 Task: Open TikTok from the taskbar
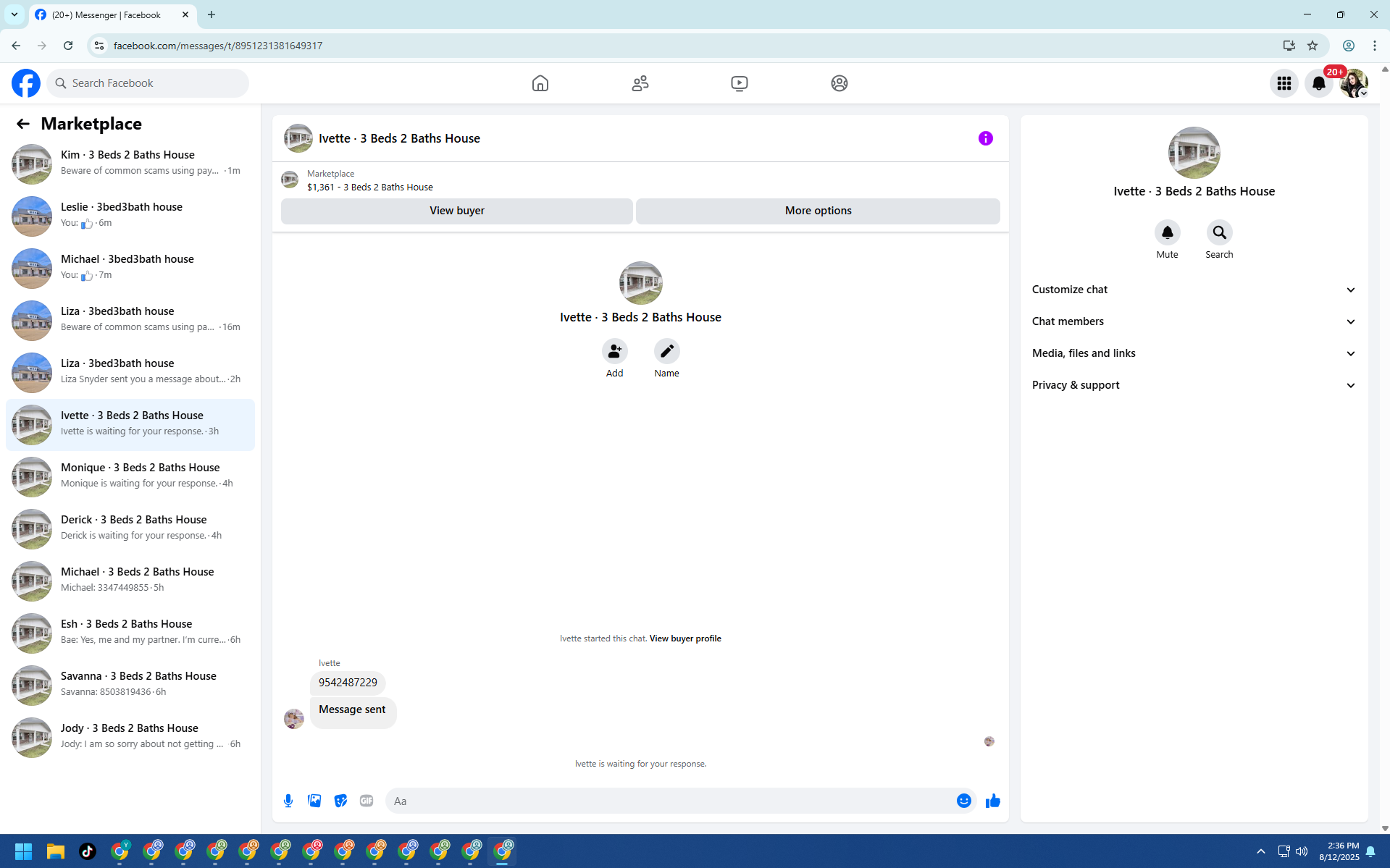pyautogui.click(x=88, y=851)
